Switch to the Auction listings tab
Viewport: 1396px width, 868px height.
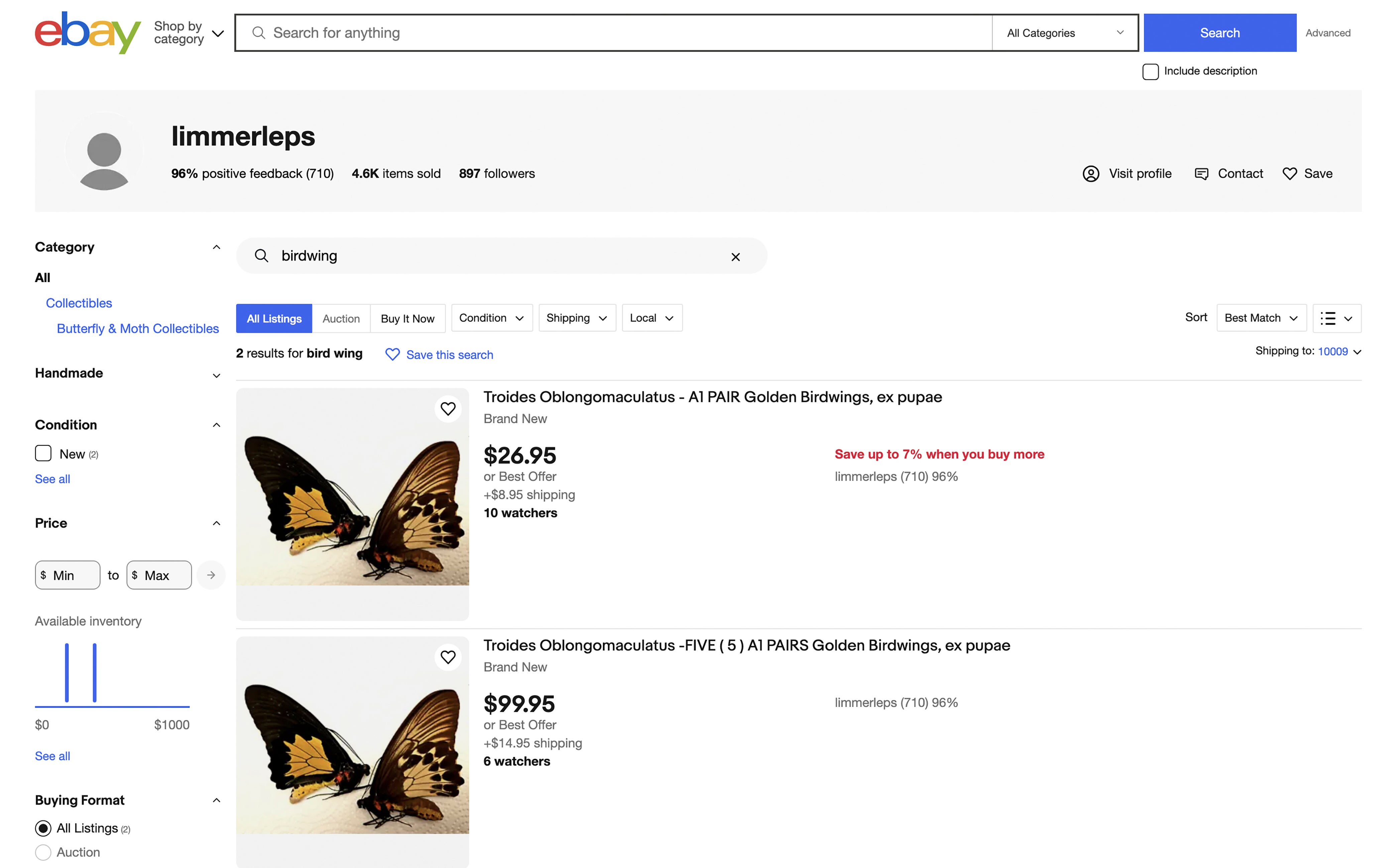341,319
